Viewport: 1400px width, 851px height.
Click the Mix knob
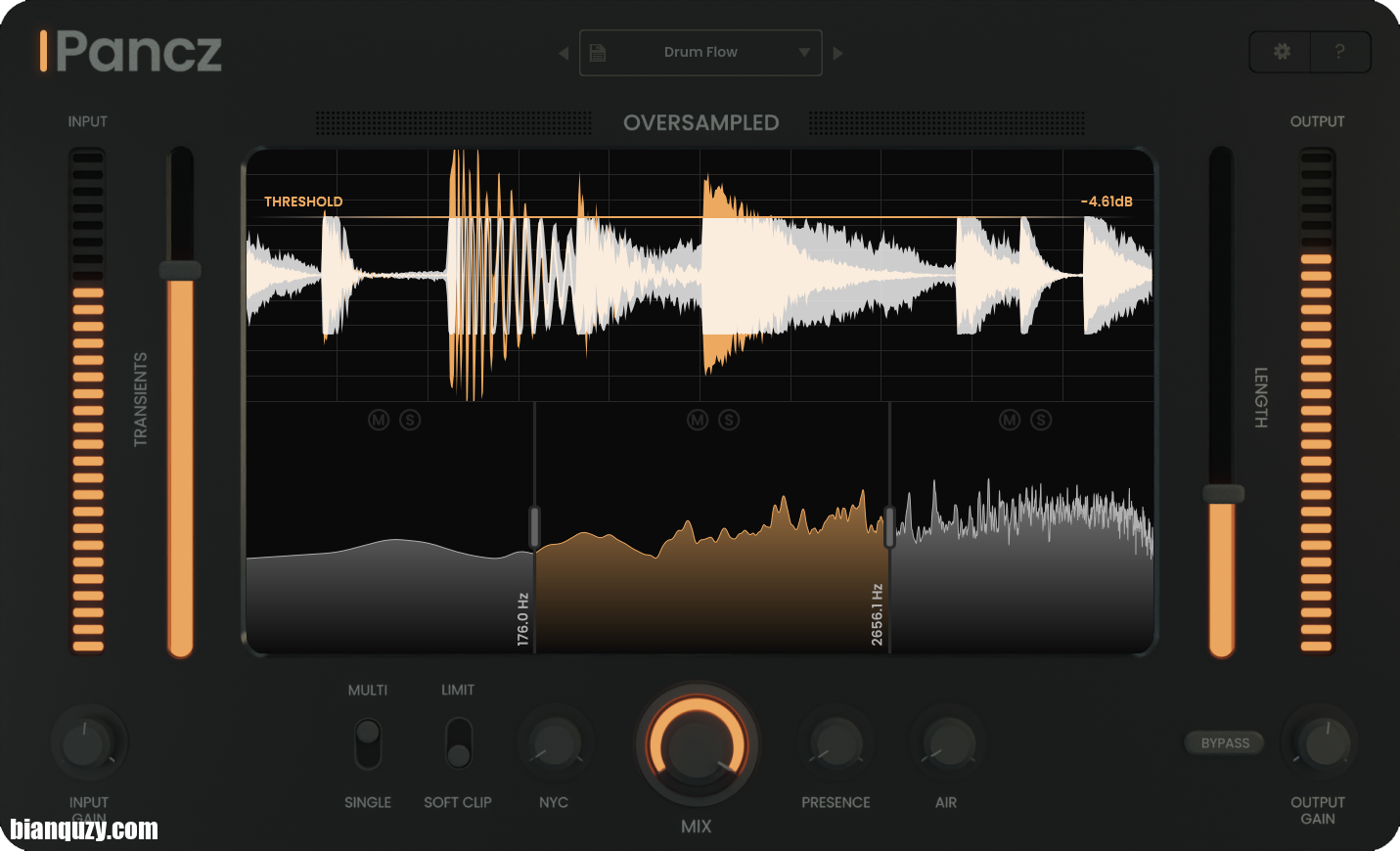[697, 745]
